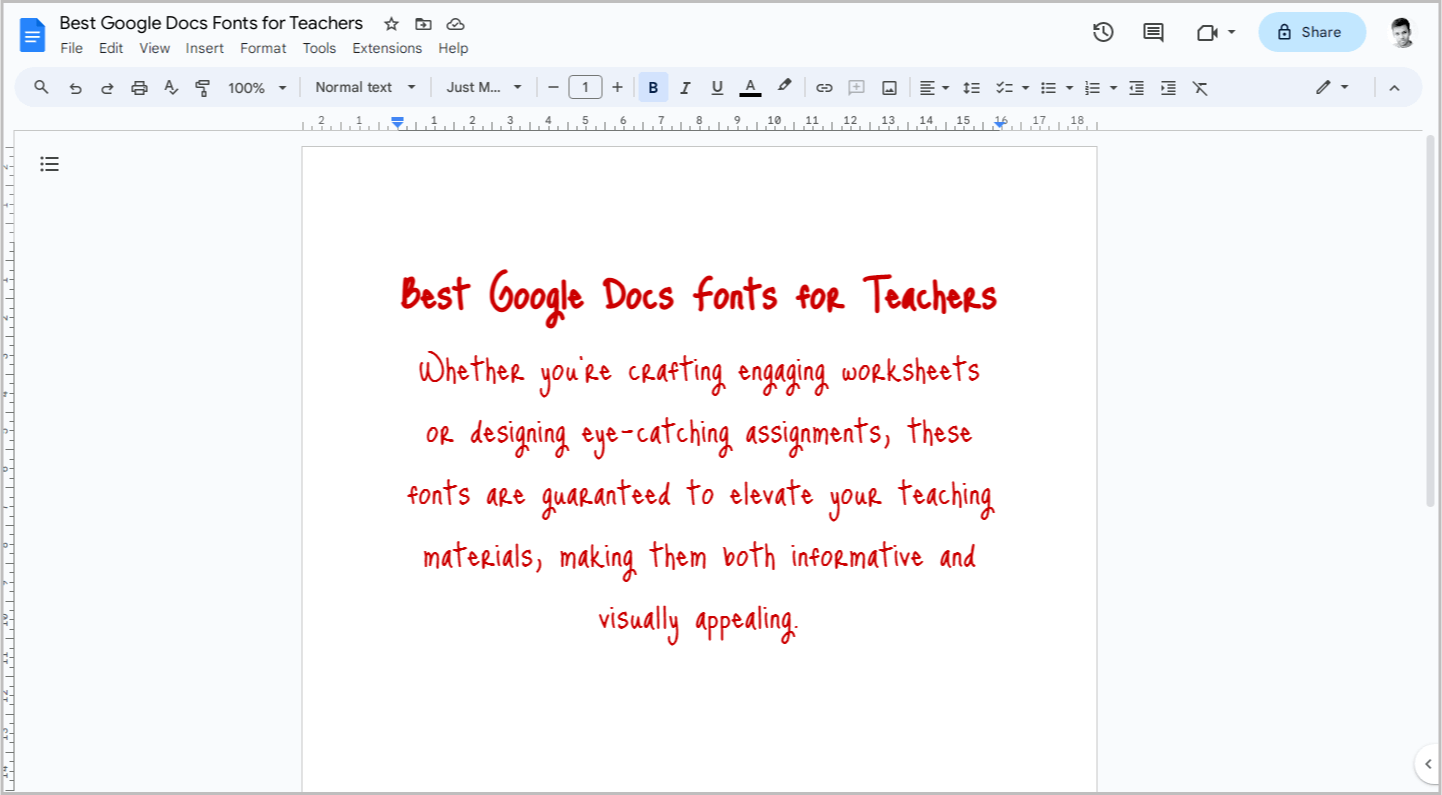The height and width of the screenshot is (795, 1442).
Task: Increase the indent
Action: [1168, 88]
